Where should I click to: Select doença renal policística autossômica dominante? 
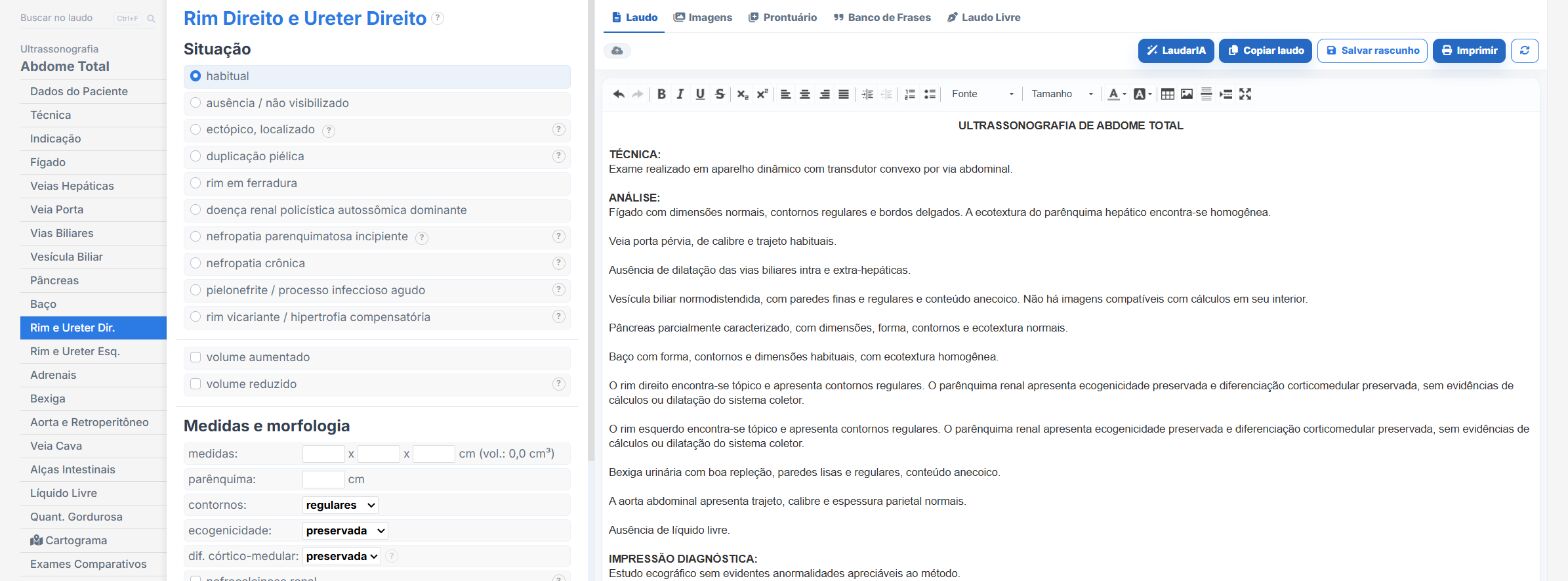(x=196, y=210)
